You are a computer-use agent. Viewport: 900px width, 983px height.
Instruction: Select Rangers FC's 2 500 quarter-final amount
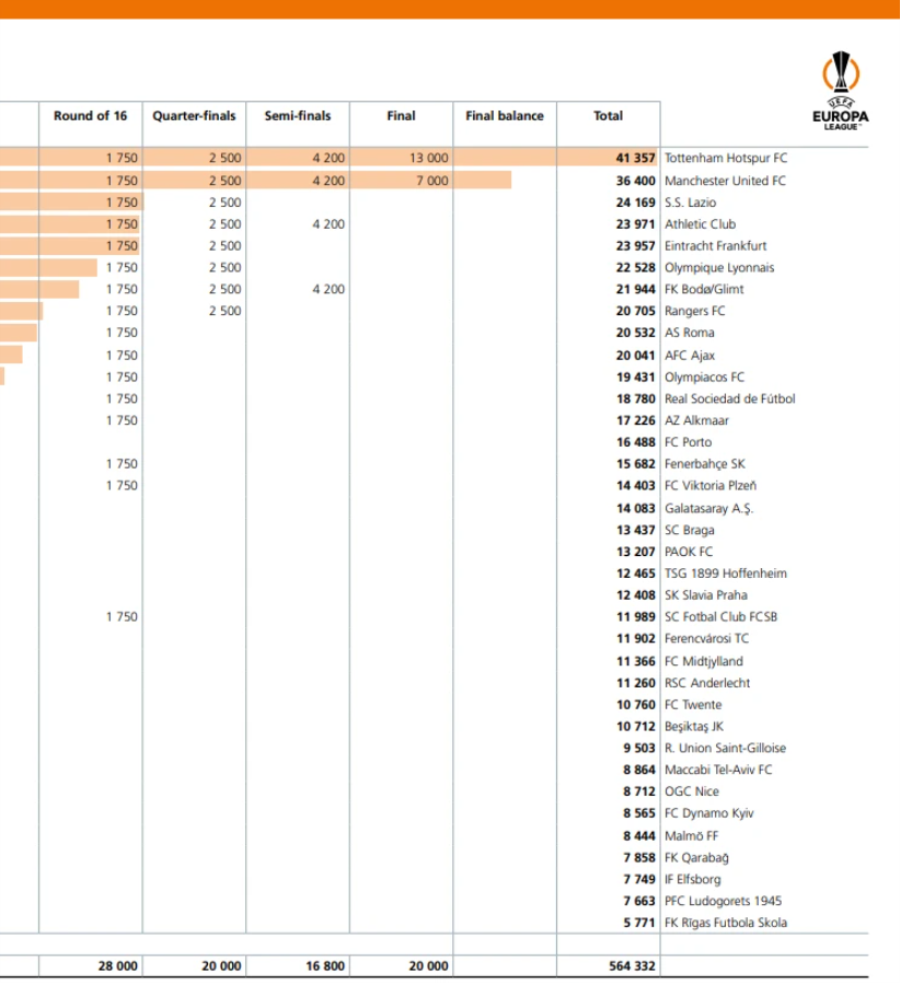[225, 311]
